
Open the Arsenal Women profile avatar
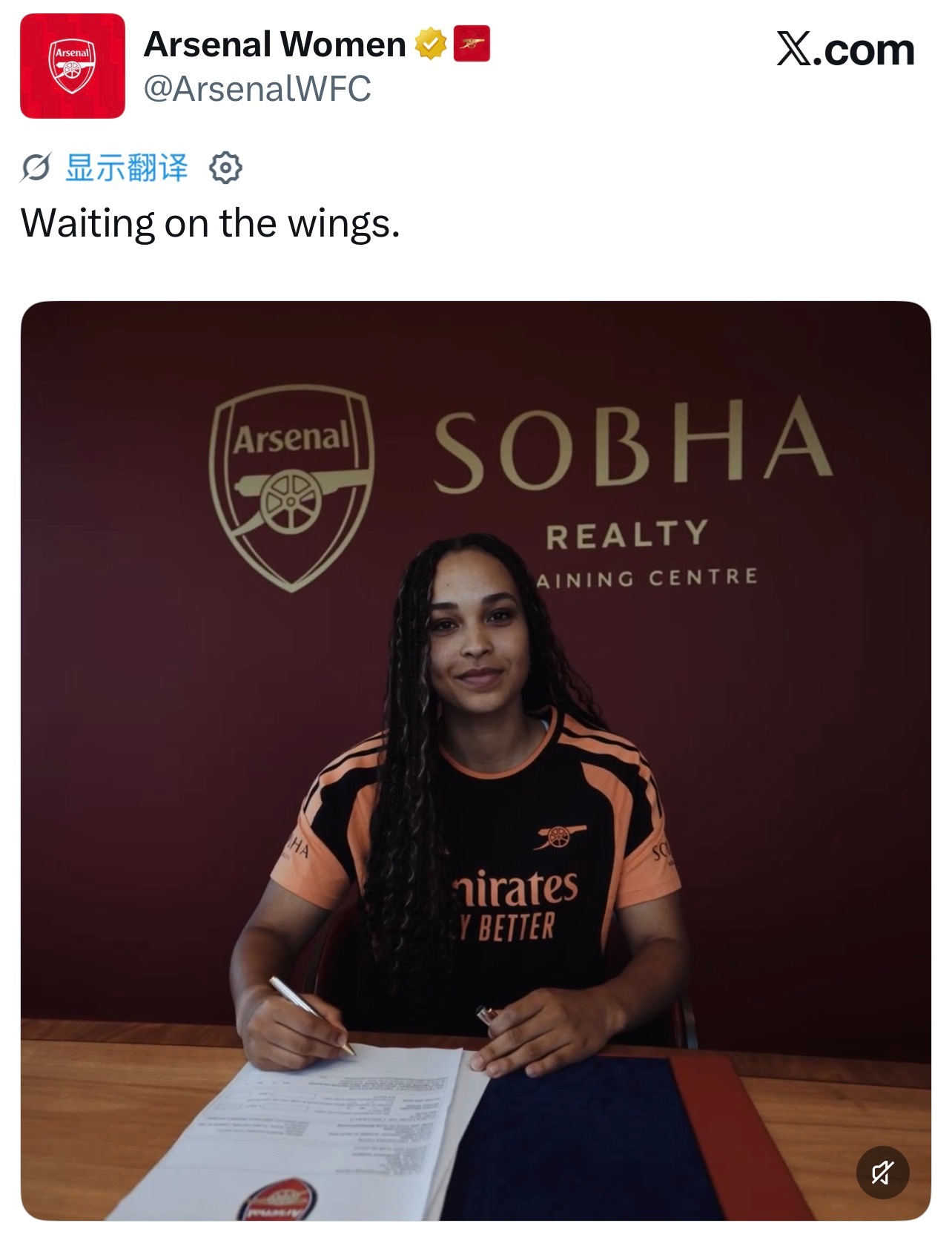pos(73,66)
